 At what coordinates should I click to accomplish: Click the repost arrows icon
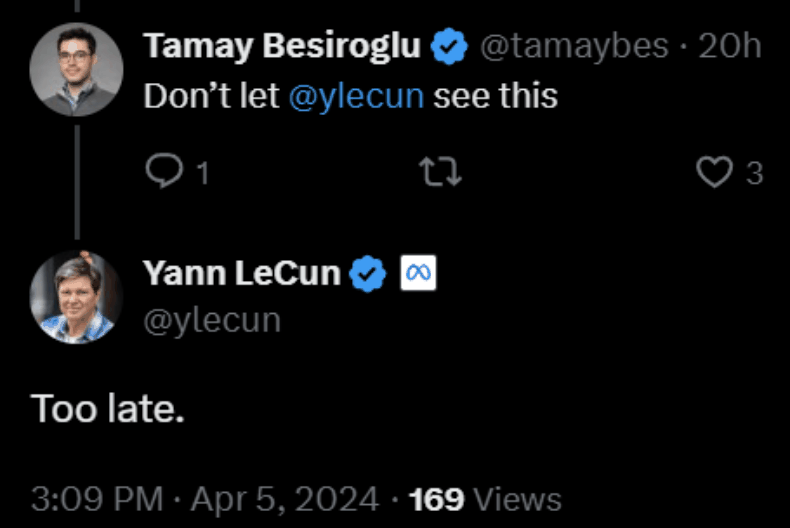point(441,173)
